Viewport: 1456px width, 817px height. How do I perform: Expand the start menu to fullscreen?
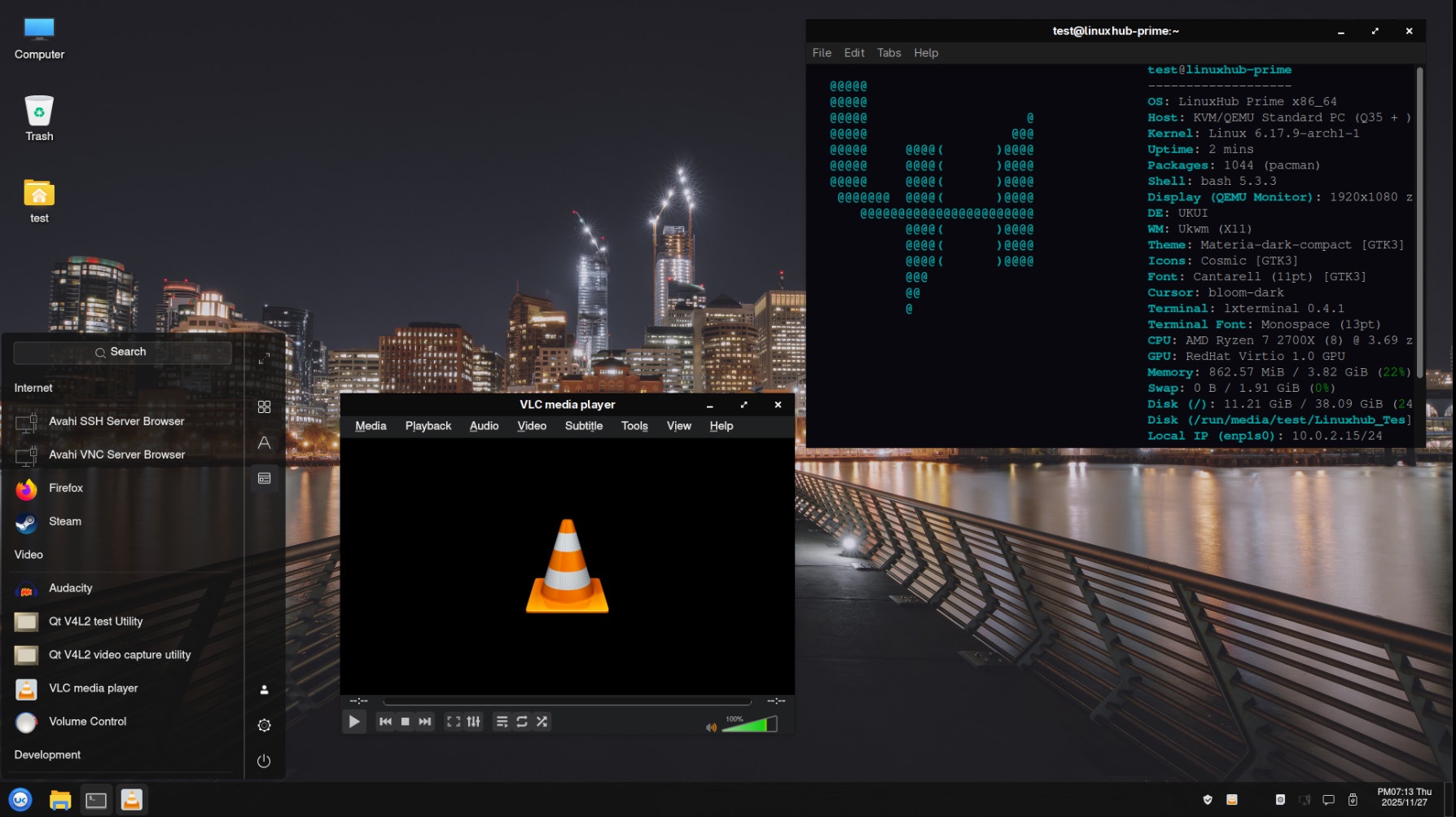[x=264, y=359]
